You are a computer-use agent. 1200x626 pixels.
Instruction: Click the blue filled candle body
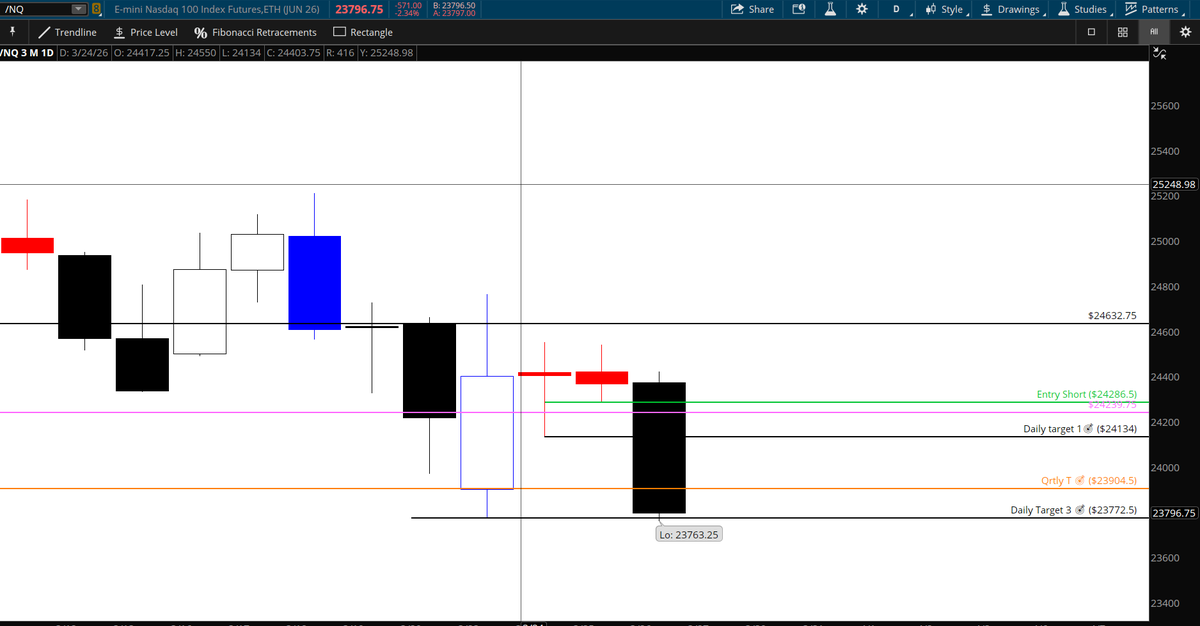315,282
